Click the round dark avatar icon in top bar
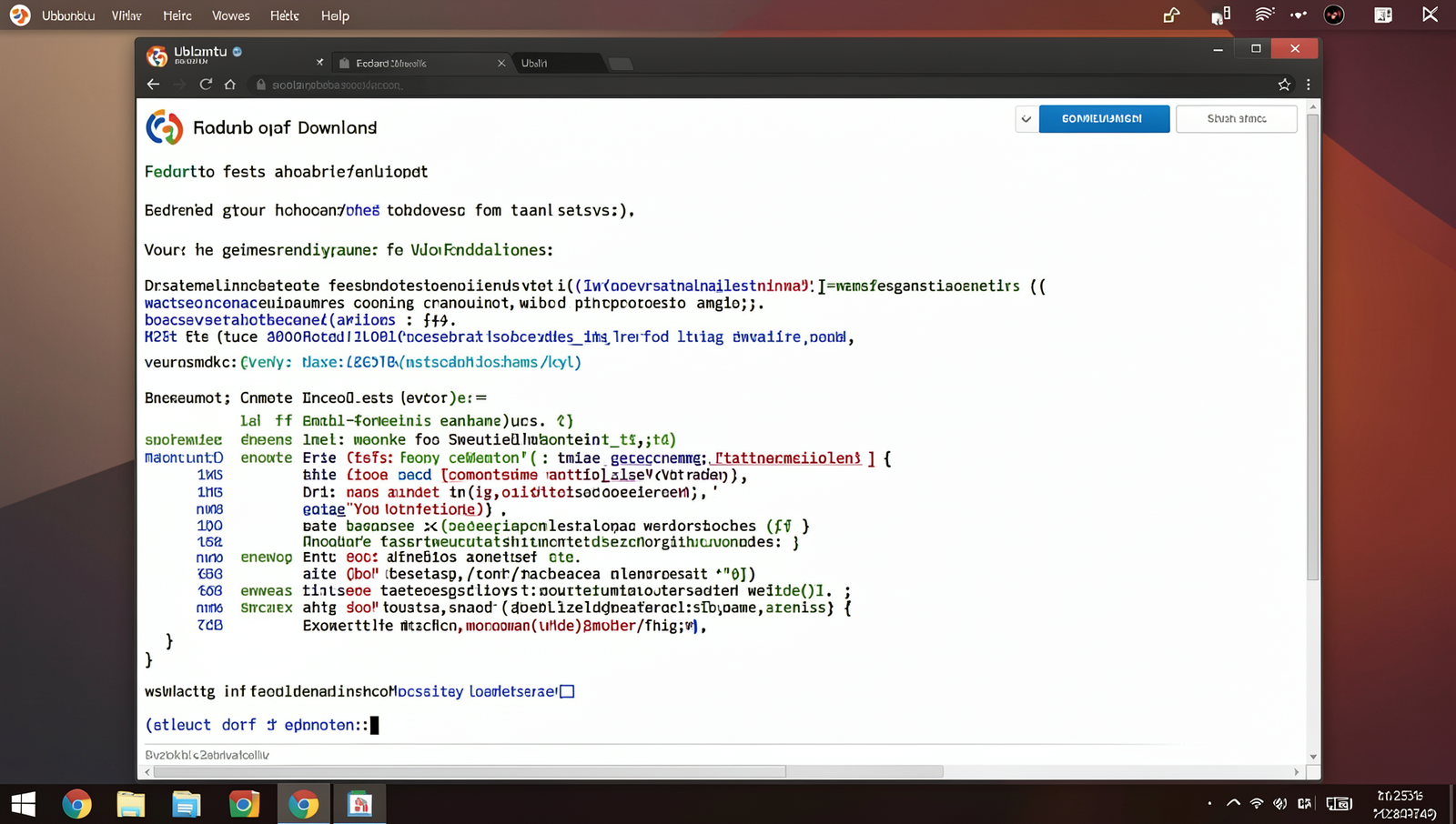Screen dimensions: 1456x824 pyautogui.click(x=1334, y=15)
